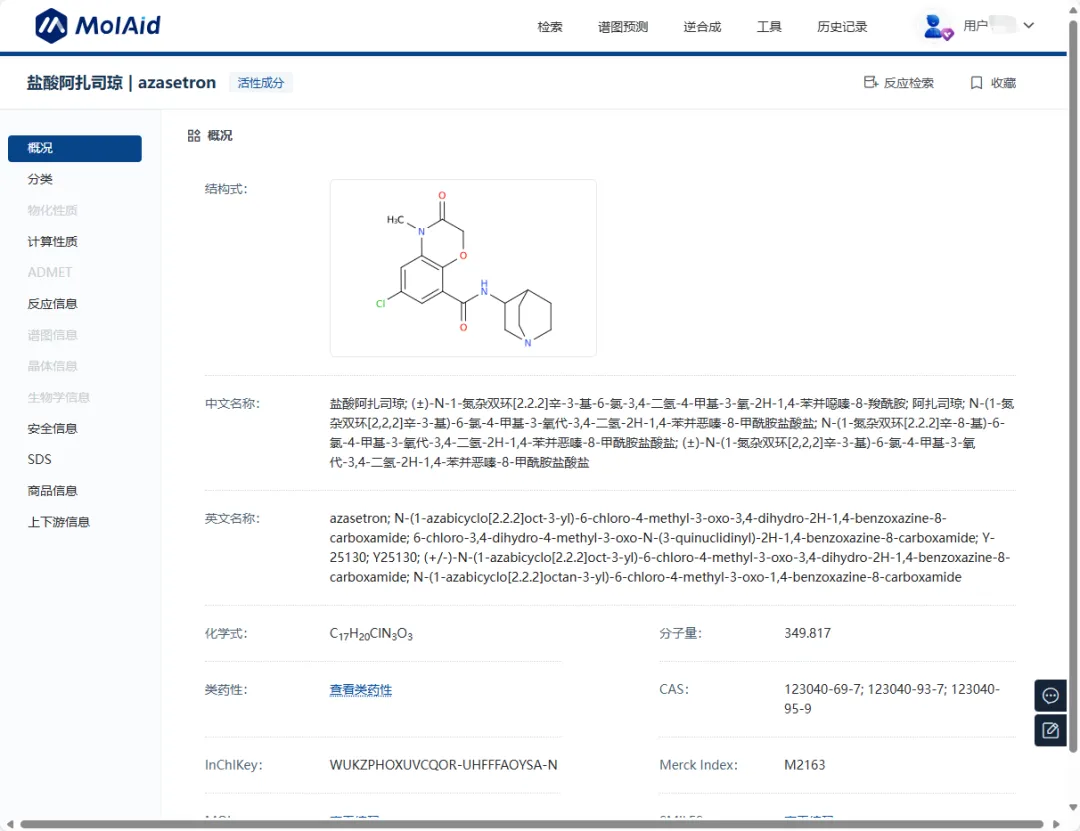Click the vertical scrollbar on the right
The height and width of the screenshot is (831, 1080).
coord(1073,386)
